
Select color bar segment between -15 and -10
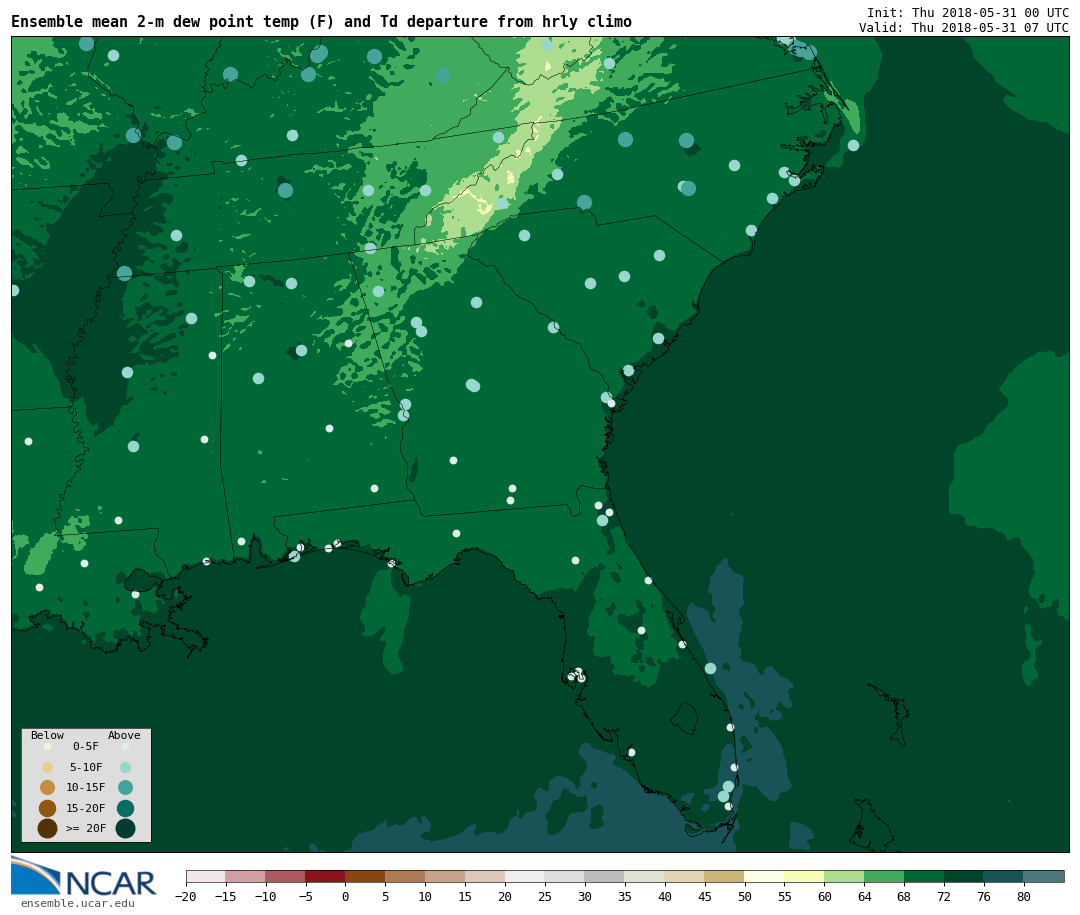click(x=245, y=876)
